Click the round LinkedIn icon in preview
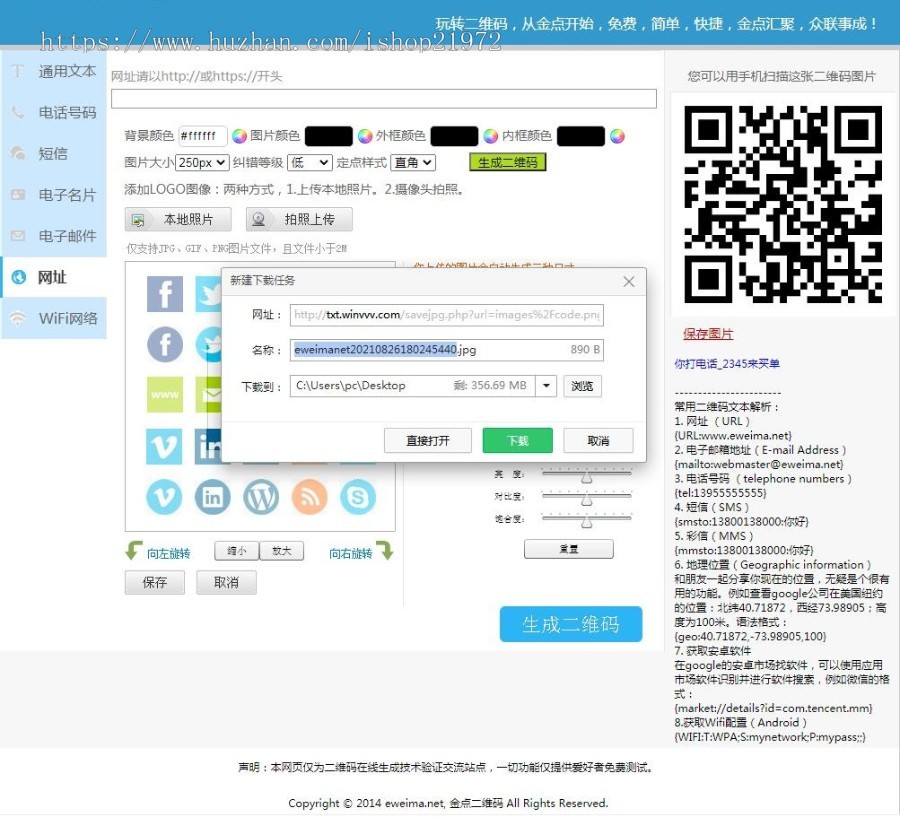 click(x=212, y=497)
